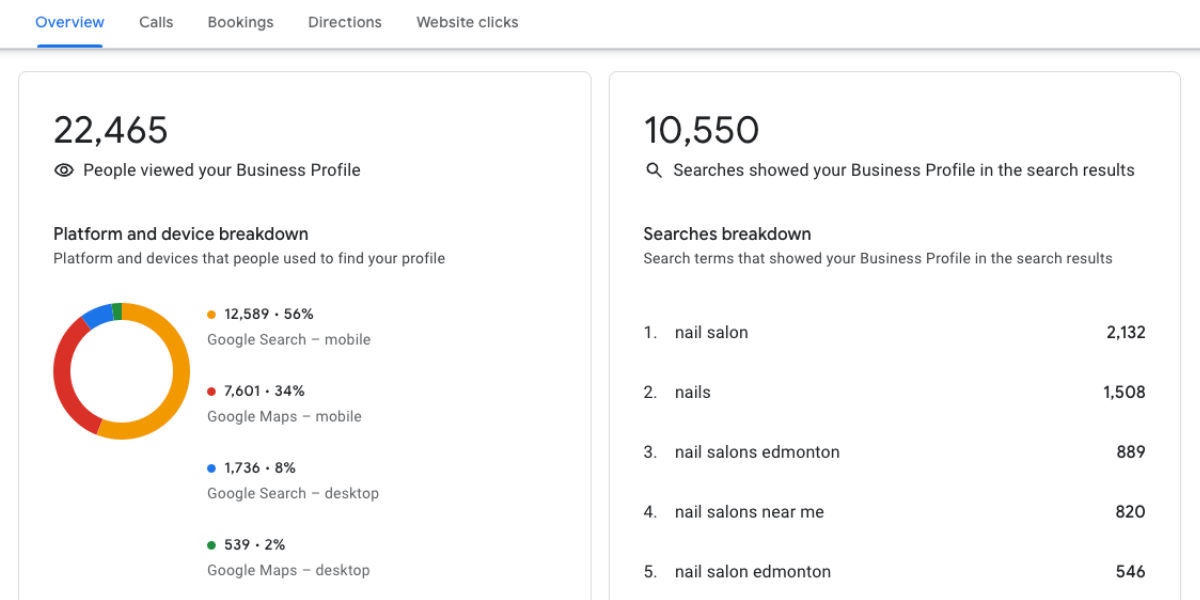
Task: Open the Bookings tab
Action: point(240,22)
